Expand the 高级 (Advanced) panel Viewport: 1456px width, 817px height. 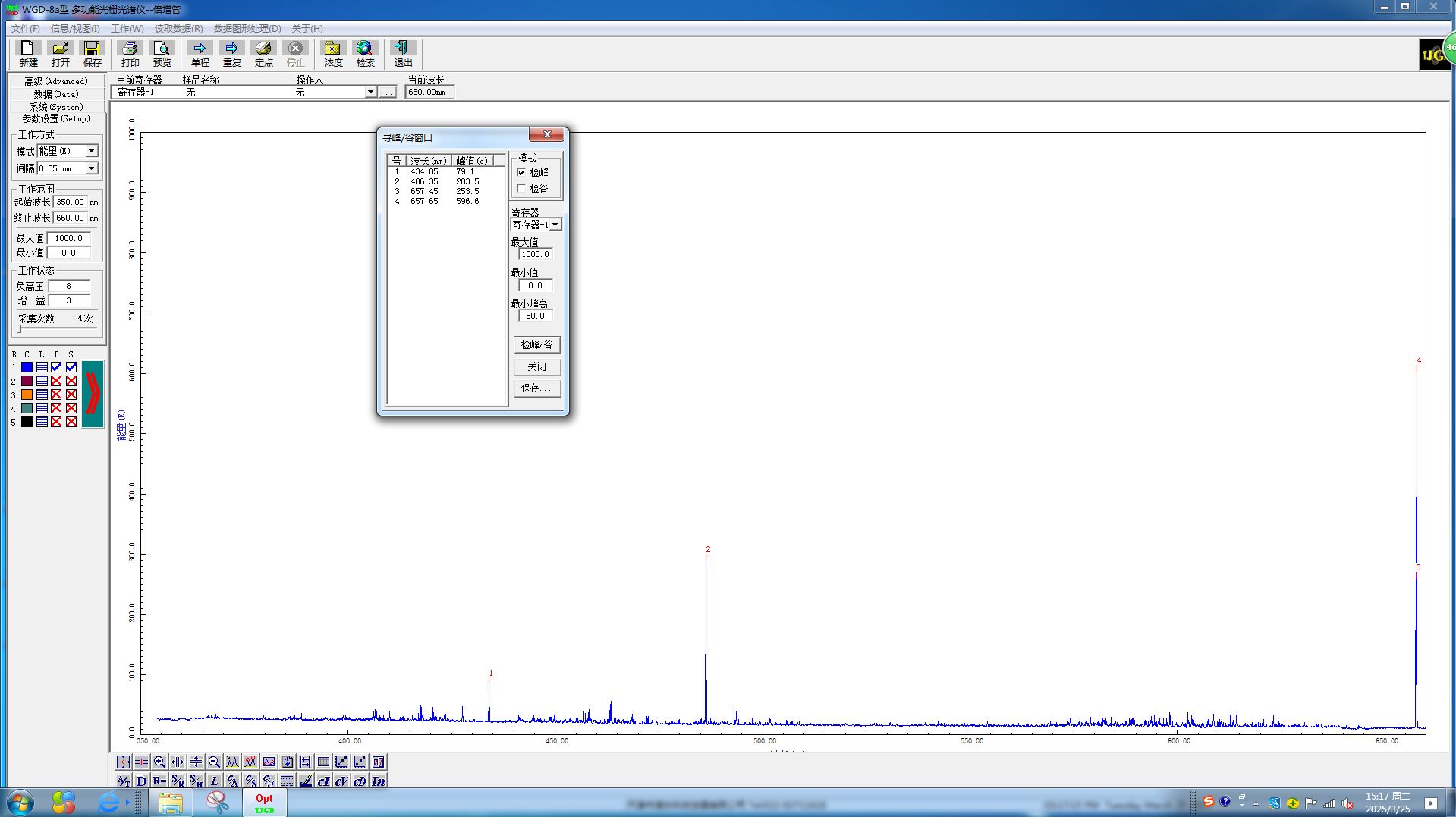[55, 81]
